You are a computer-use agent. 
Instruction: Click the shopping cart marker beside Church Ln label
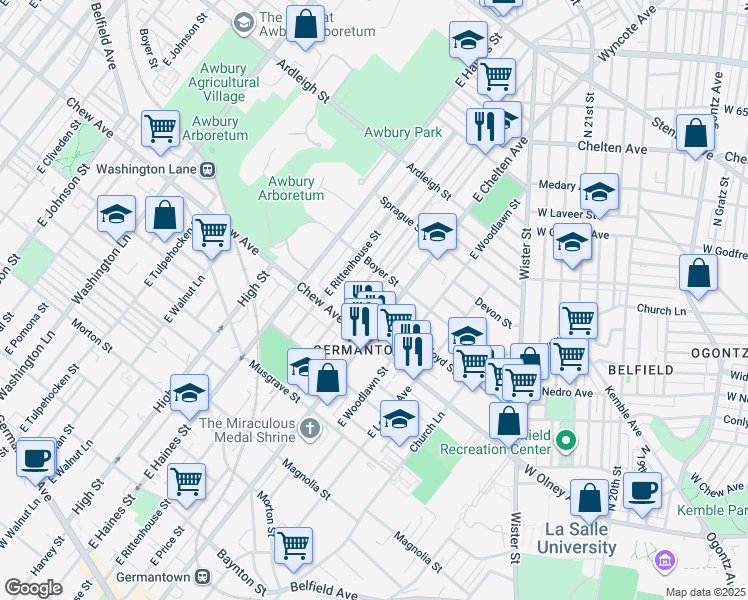coord(578,321)
